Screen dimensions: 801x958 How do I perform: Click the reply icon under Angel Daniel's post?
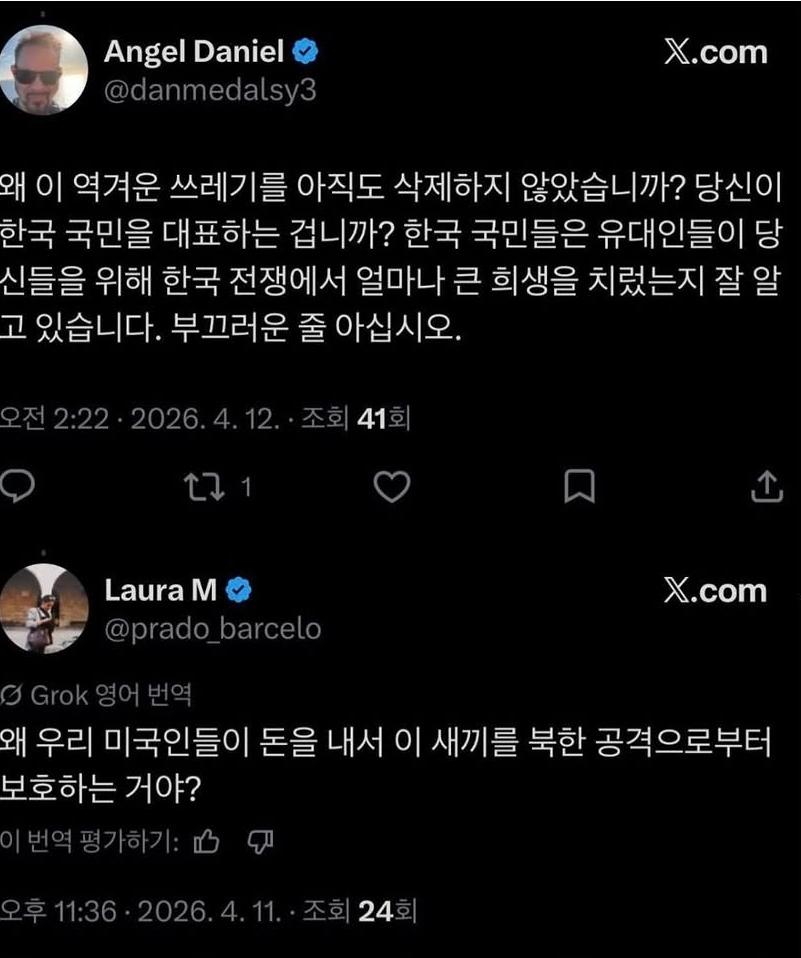tap(18, 486)
